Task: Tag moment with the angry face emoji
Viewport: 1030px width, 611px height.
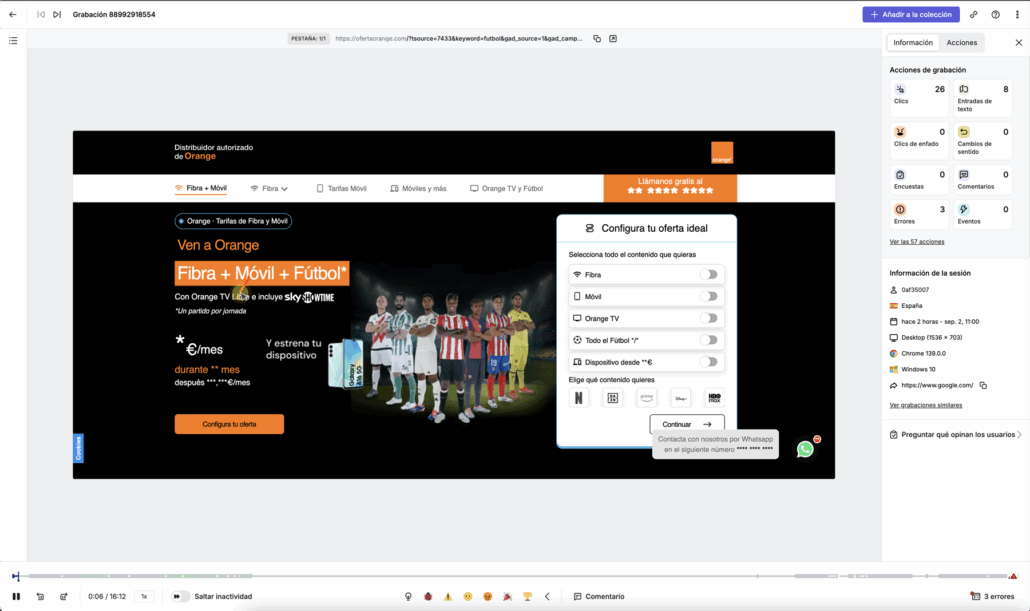Action: (x=487, y=597)
